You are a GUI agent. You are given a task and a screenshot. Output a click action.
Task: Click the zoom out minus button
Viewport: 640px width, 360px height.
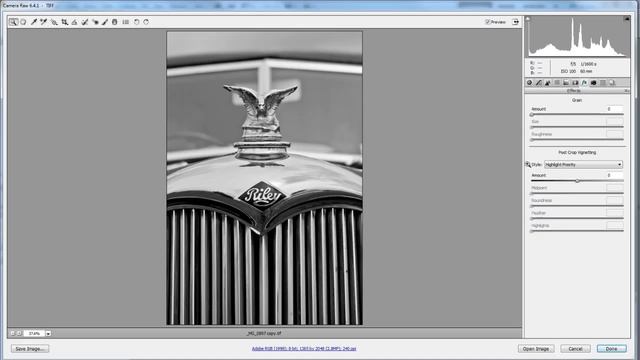point(12,333)
